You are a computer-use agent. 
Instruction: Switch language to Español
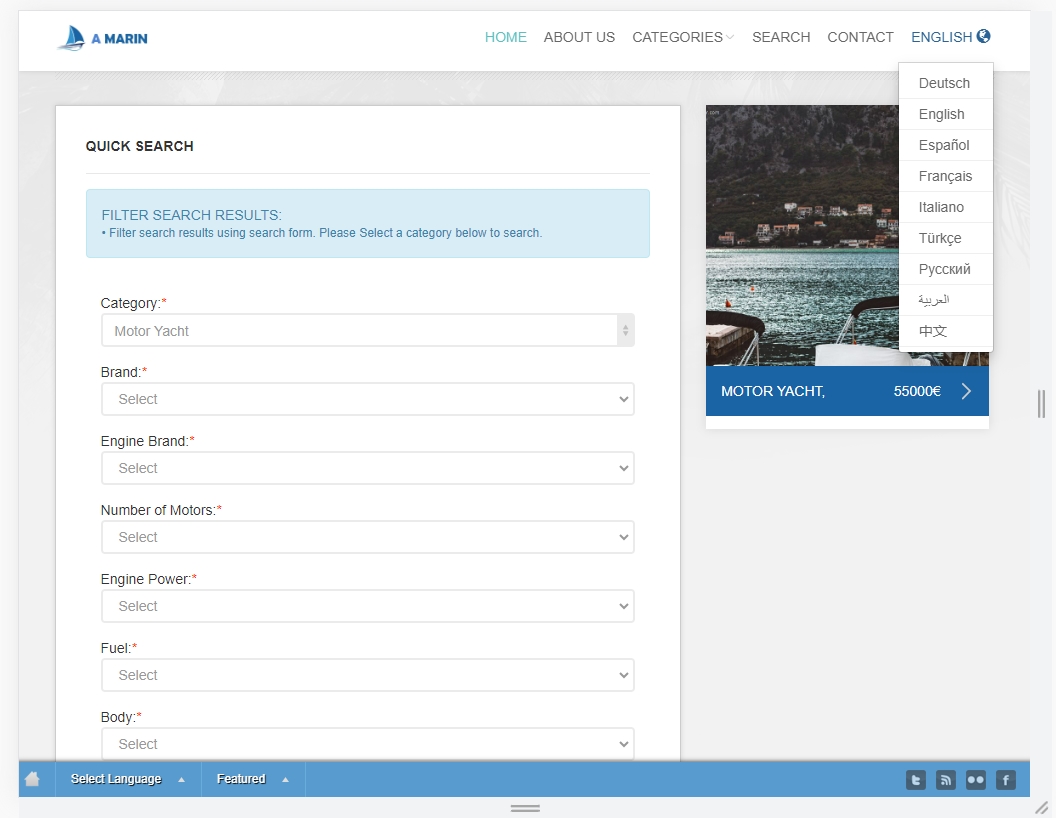pyautogui.click(x=946, y=145)
